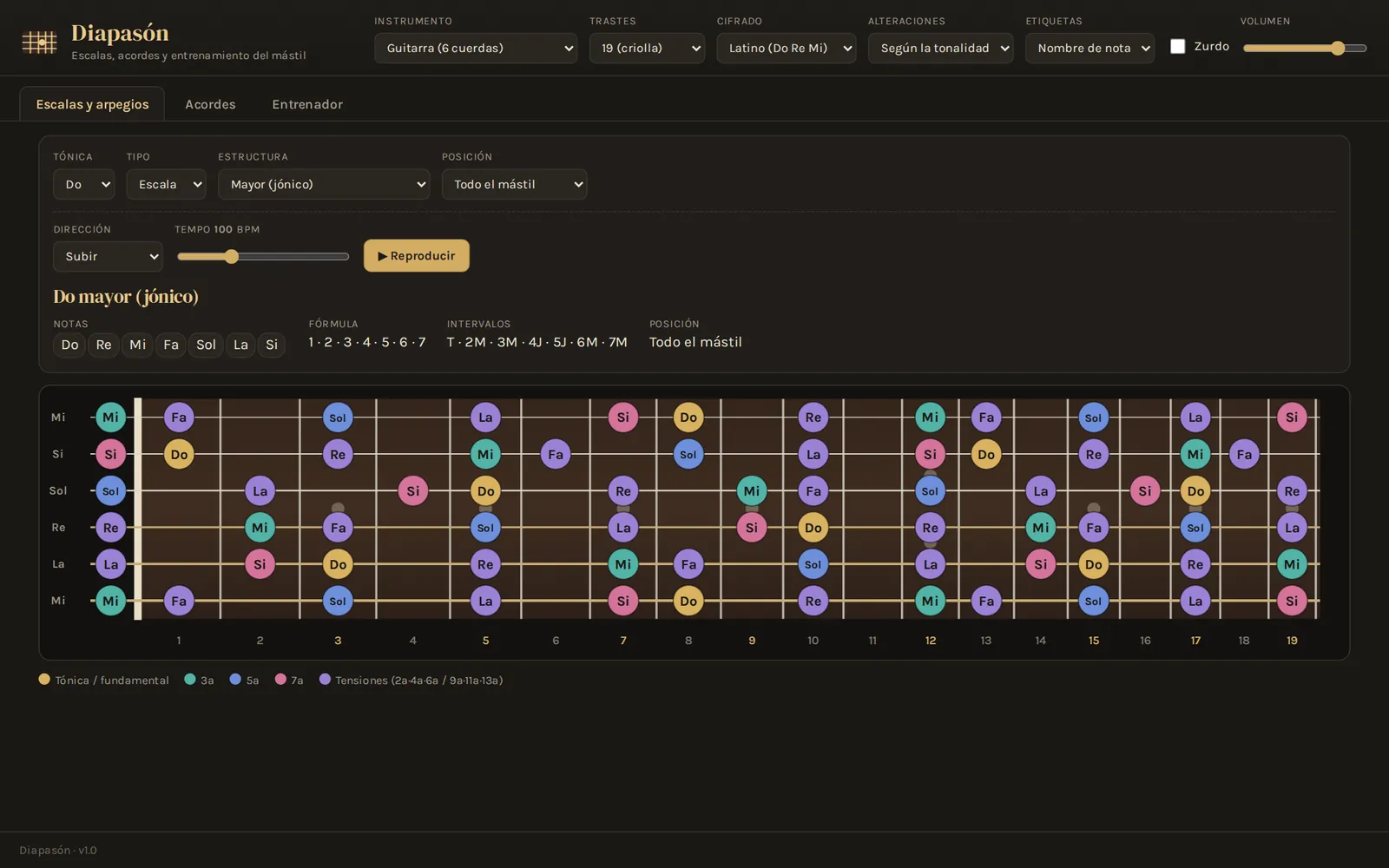This screenshot has height=868, width=1389.
Task: Click open-string Mi on the bottom string
Action: click(x=110, y=601)
